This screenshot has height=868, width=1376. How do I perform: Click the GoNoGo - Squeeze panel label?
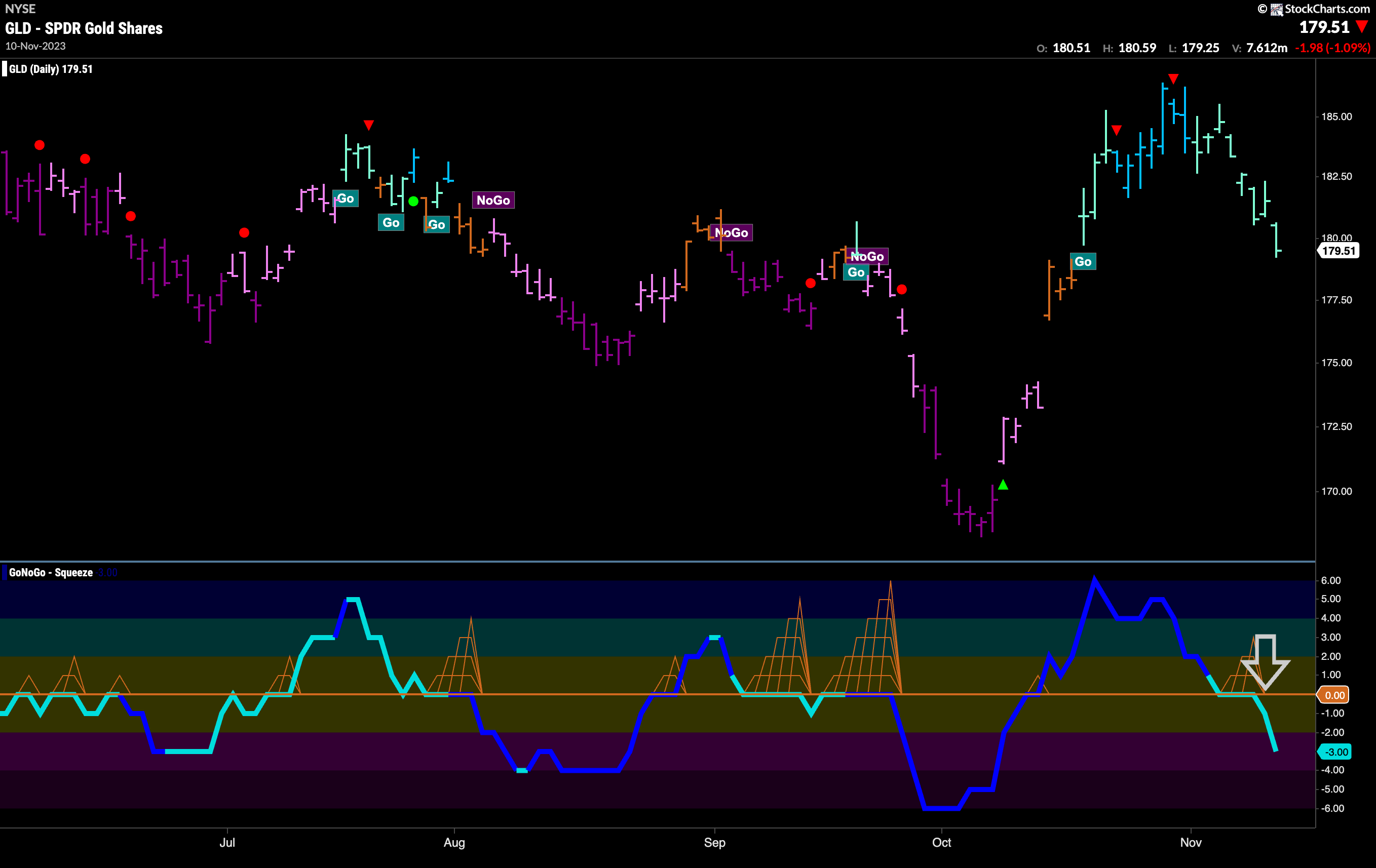[x=51, y=572]
